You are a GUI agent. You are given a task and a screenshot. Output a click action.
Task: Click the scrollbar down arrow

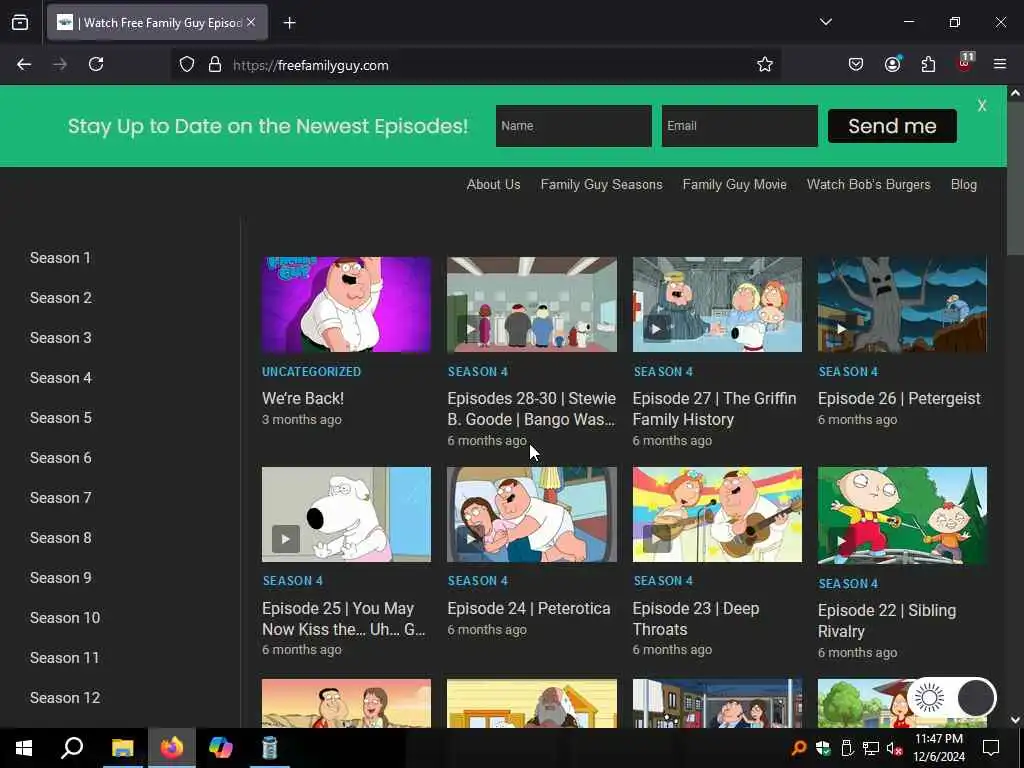(1015, 720)
